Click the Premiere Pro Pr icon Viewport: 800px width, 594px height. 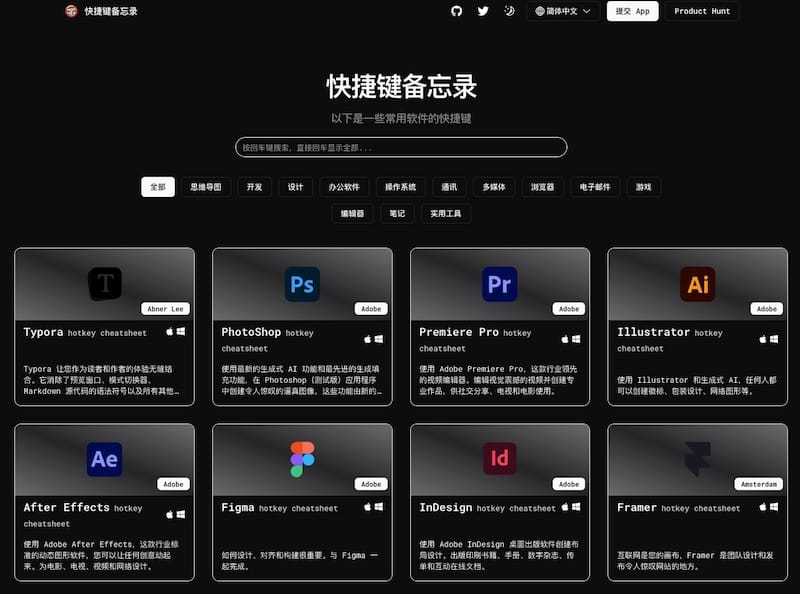click(x=499, y=284)
